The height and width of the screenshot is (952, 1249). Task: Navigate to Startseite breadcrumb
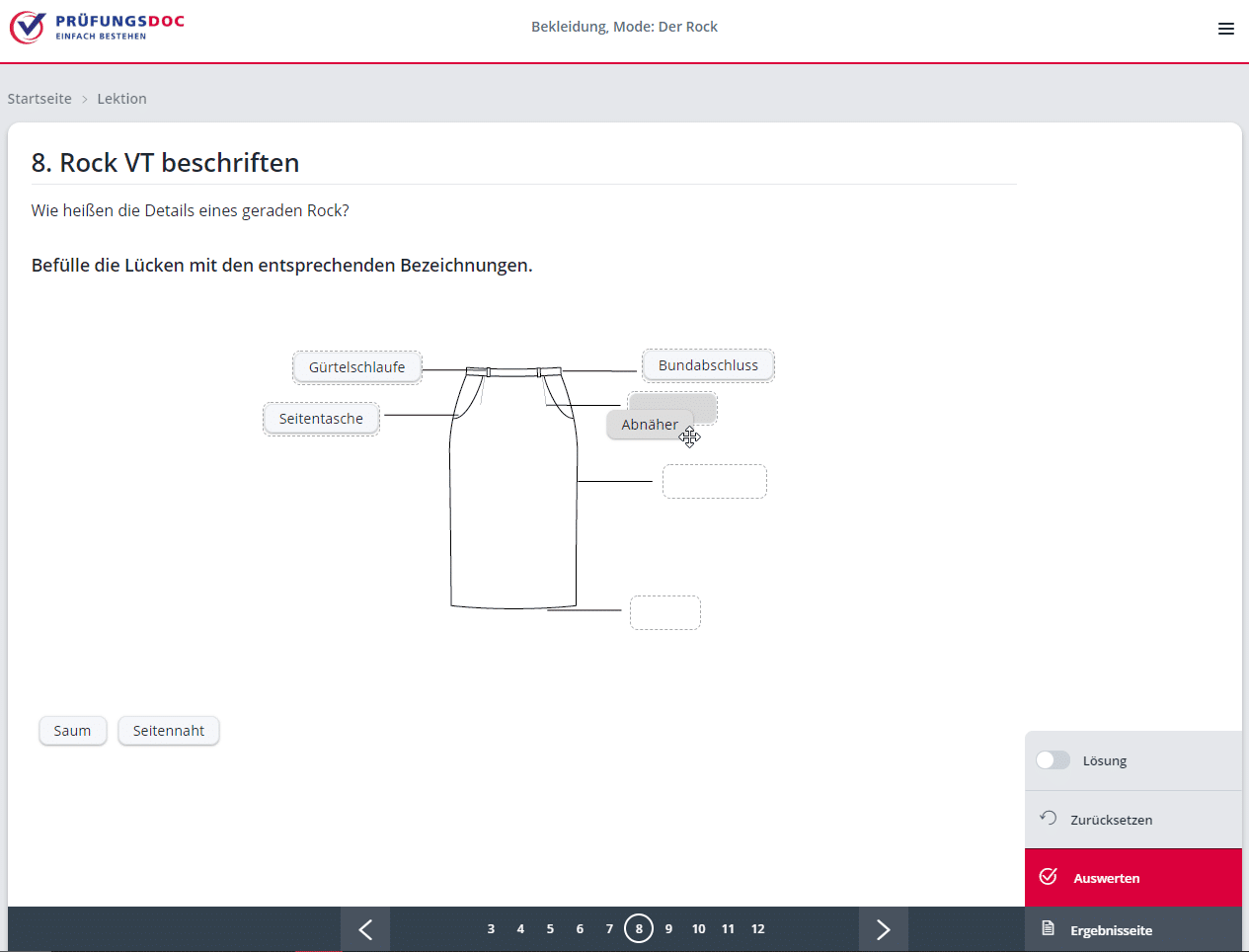(39, 99)
